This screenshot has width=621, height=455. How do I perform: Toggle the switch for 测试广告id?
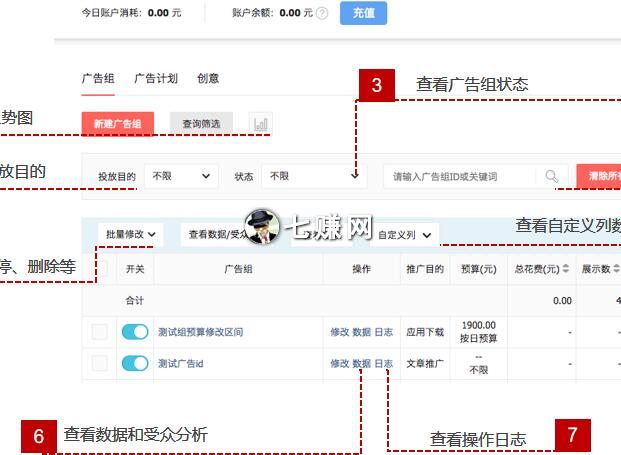click(135, 363)
